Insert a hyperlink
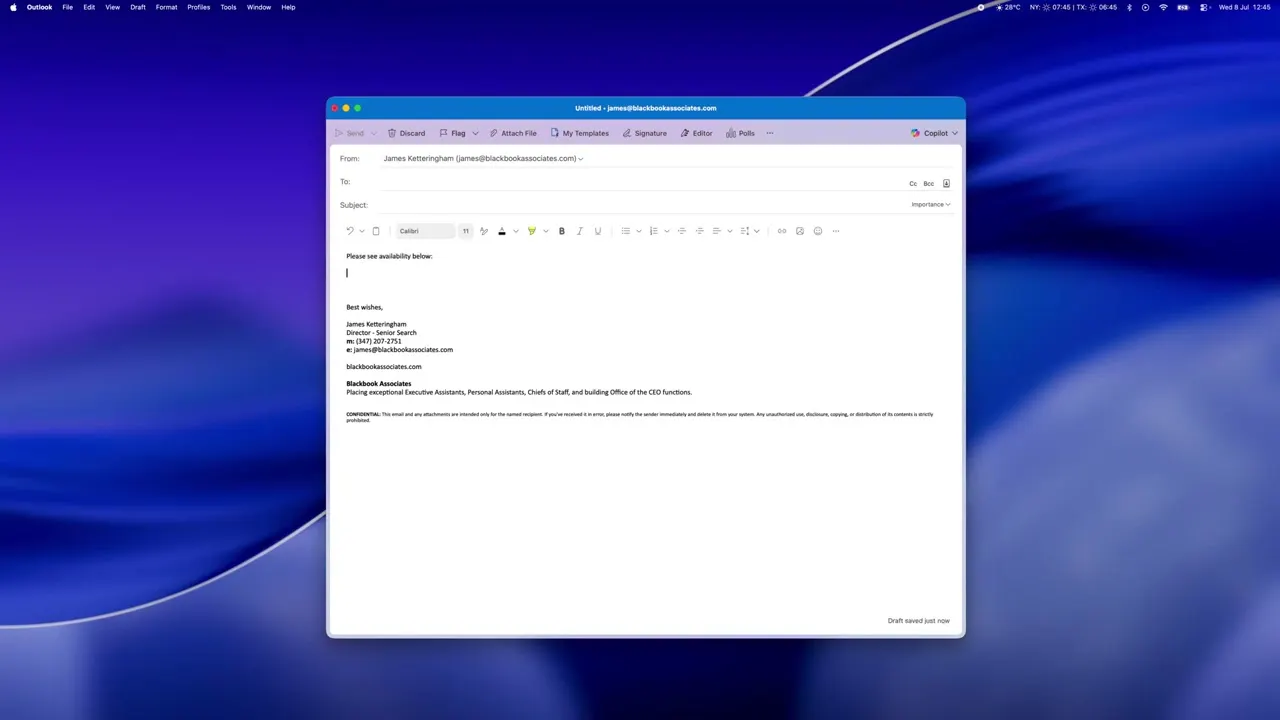Screen dimensions: 1280x720 [x=782, y=231]
